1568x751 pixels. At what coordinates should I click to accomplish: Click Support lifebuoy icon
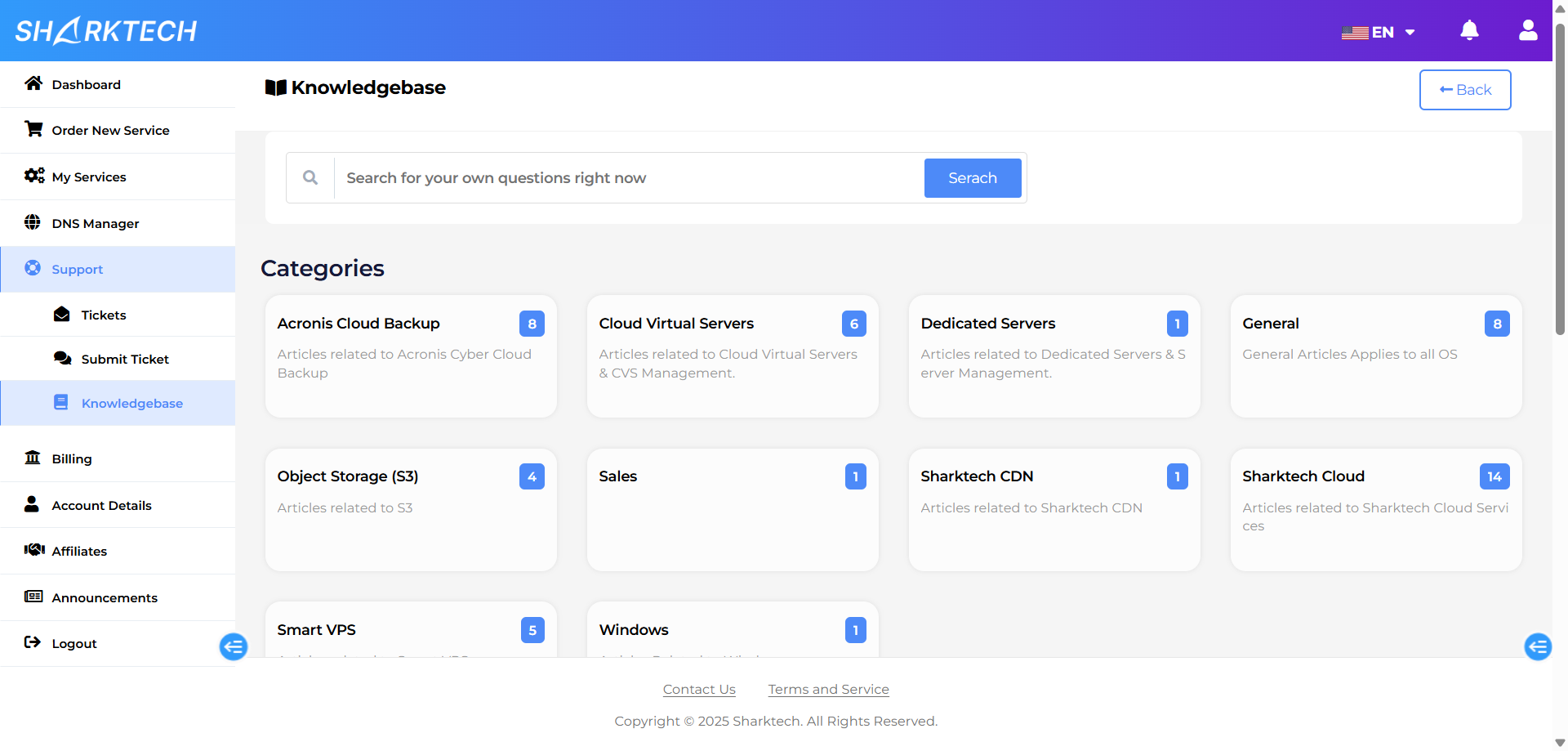pos(33,268)
